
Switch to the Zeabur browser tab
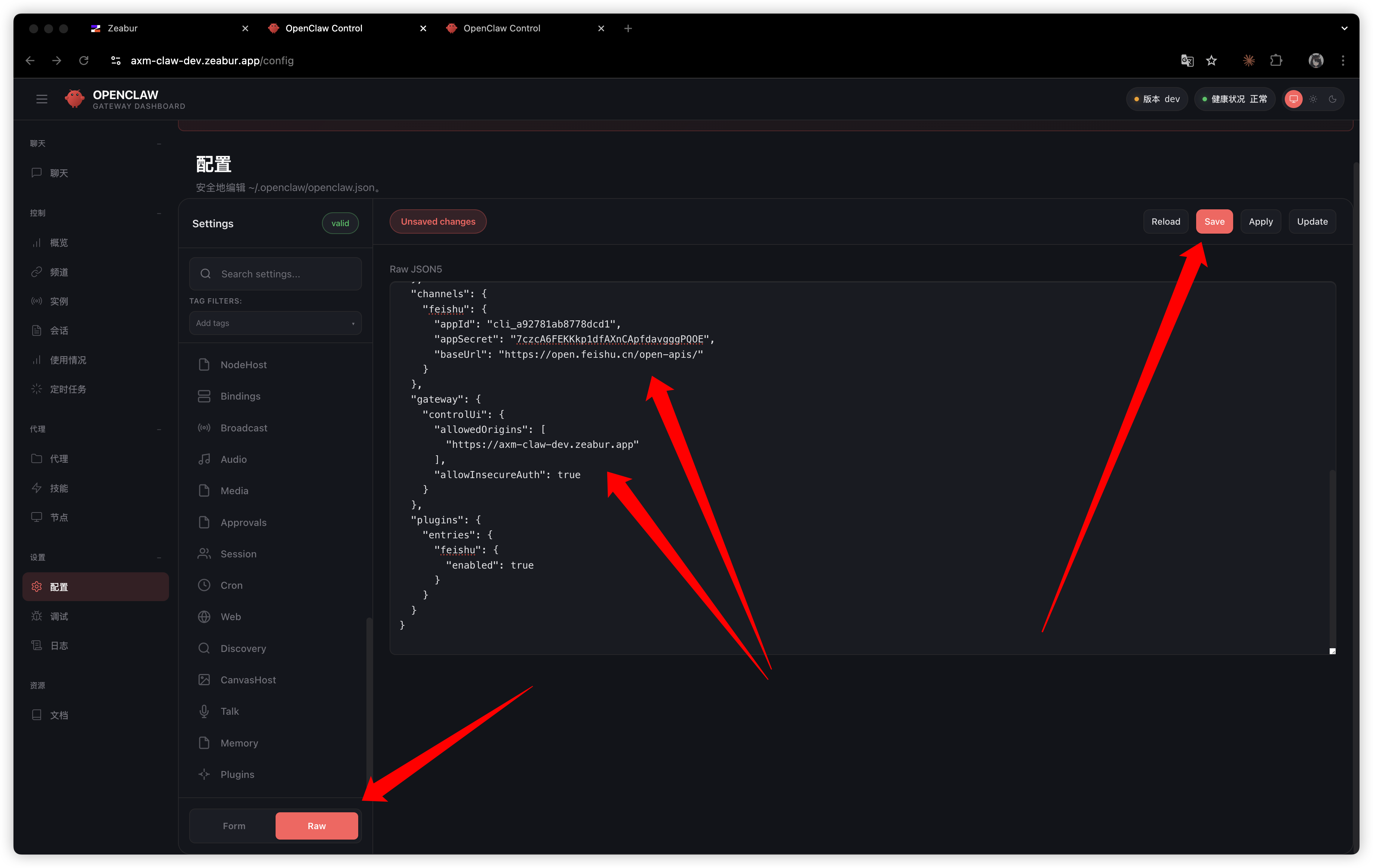tap(123, 28)
